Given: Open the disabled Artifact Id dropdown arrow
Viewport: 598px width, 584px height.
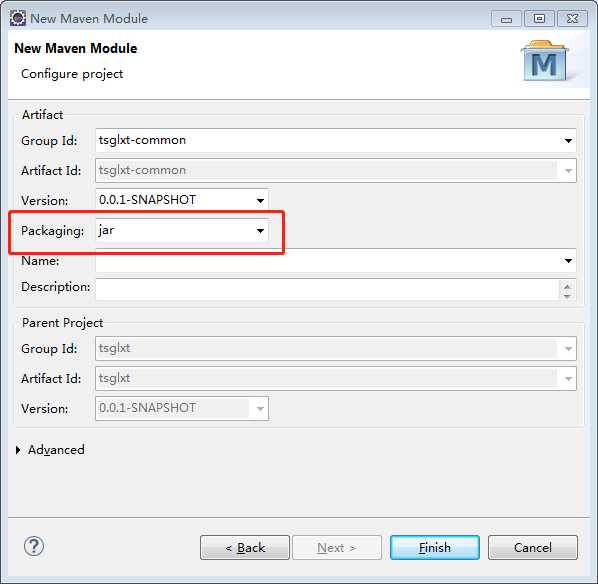Looking at the screenshot, I should 568,171.
